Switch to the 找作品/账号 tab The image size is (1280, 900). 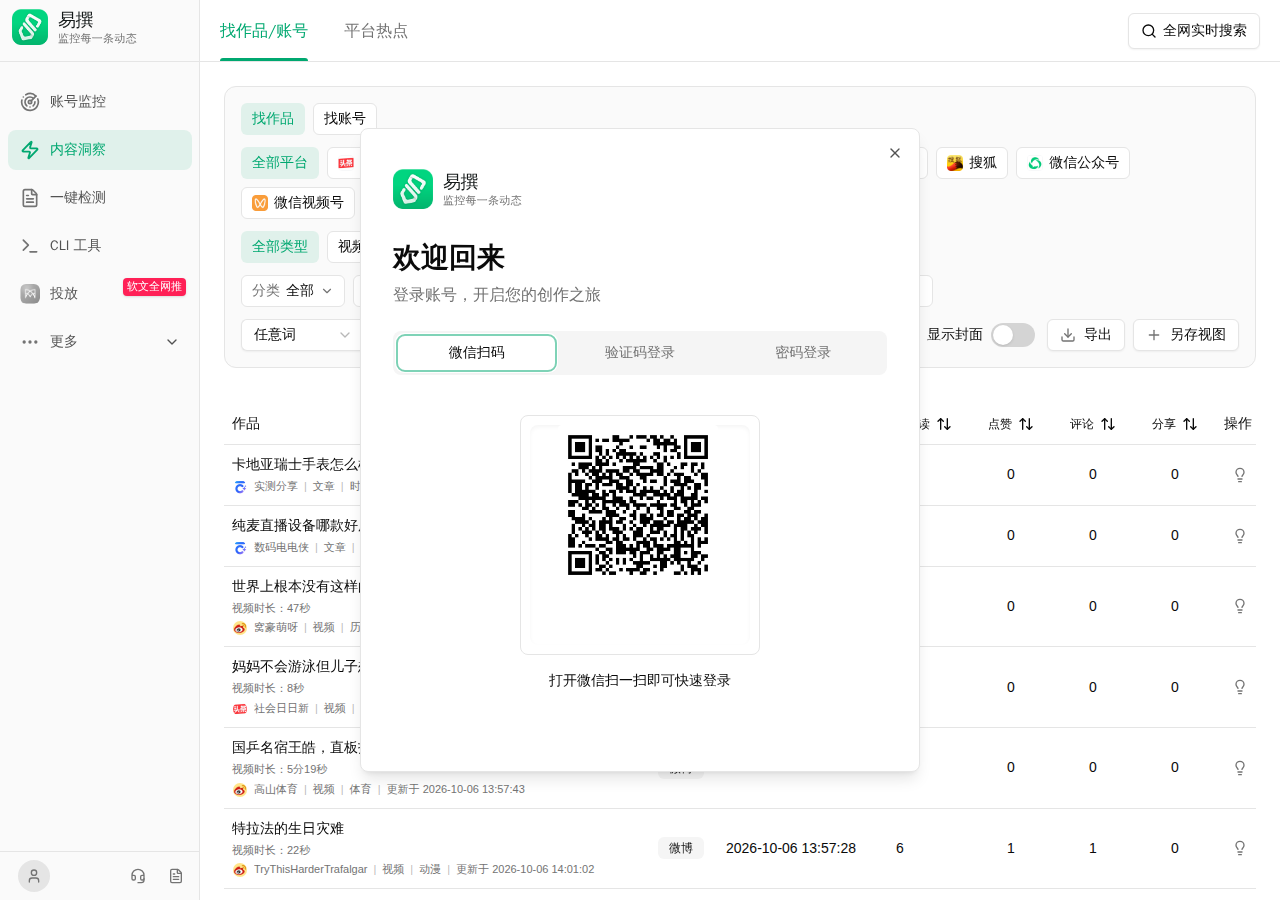point(264,31)
